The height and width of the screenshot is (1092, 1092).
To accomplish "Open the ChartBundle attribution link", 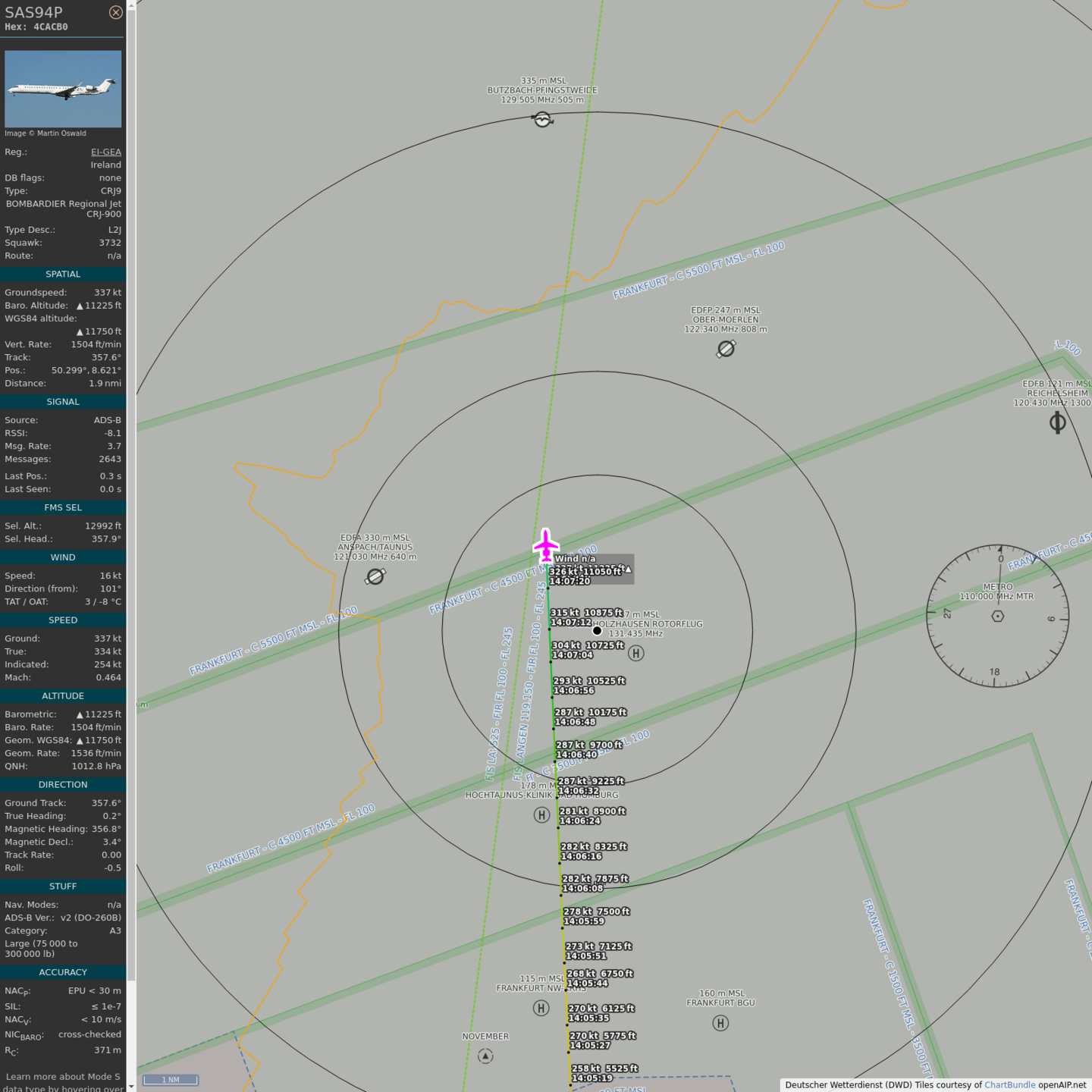I will coord(1009,1084).
